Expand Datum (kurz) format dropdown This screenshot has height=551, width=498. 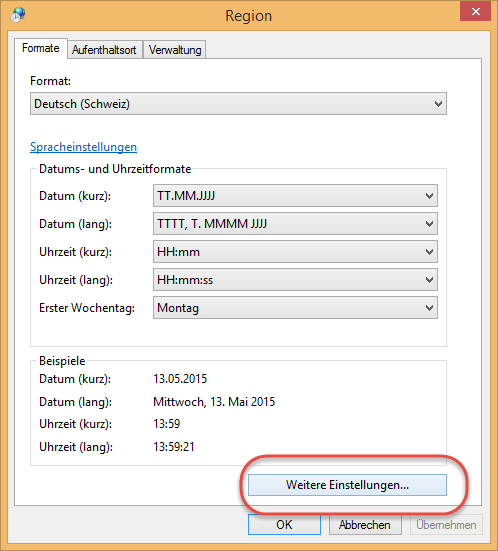(295, 195)
